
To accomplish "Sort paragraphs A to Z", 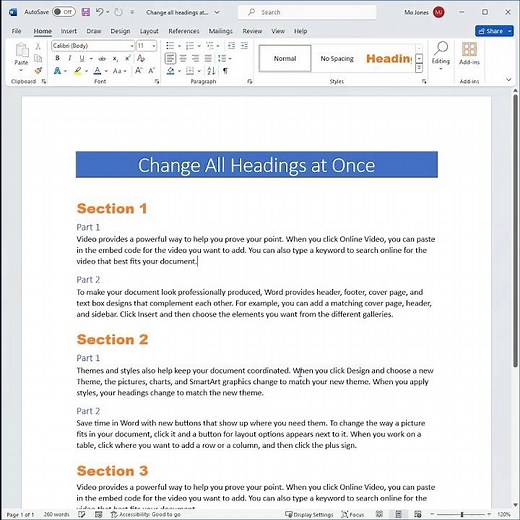I will click(211, 71).
